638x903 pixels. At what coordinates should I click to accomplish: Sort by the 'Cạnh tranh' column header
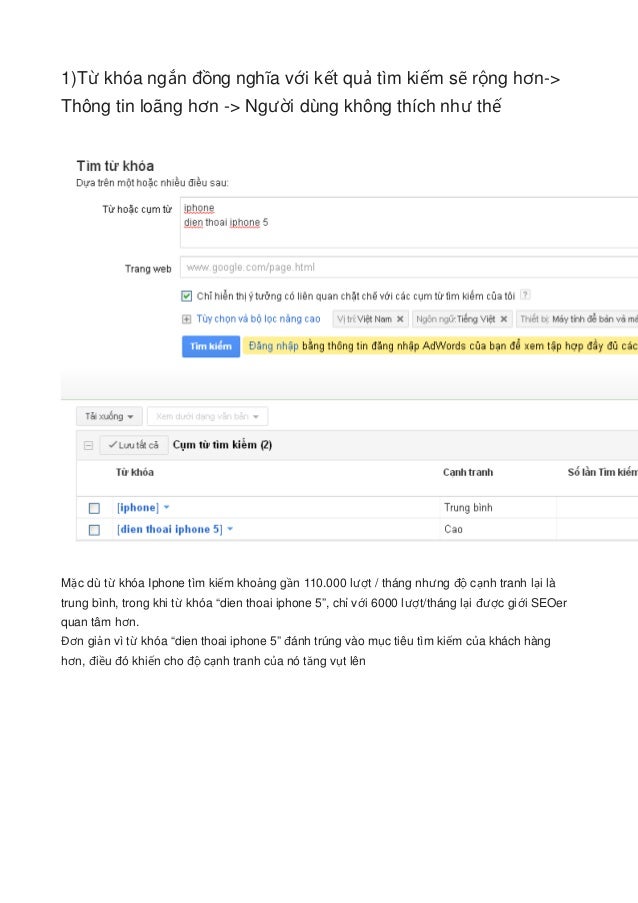[468, 472]
